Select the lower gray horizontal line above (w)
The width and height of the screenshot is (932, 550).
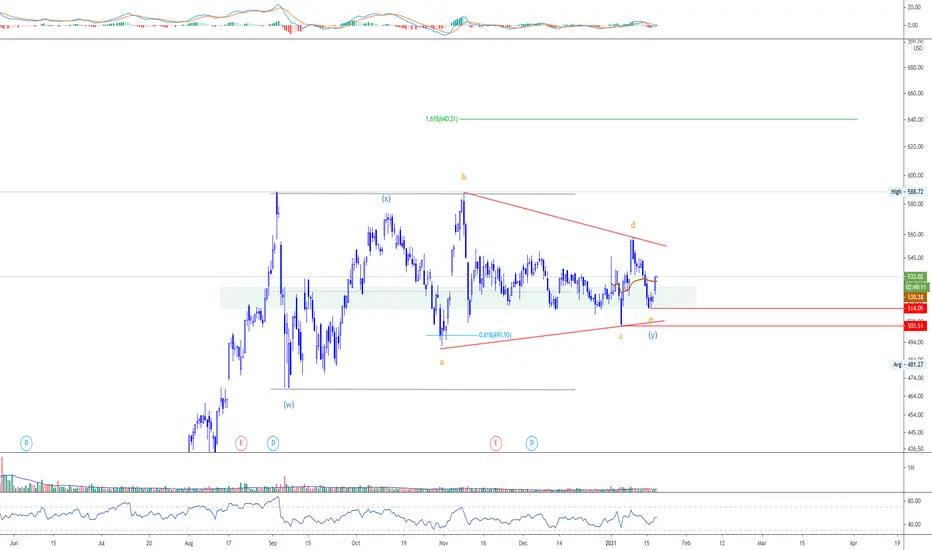[x=423, y=389]
